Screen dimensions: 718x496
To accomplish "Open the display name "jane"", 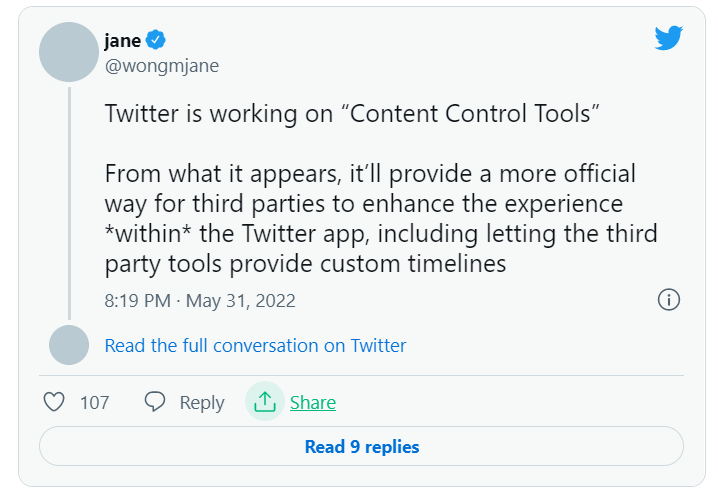I will 123,40.
